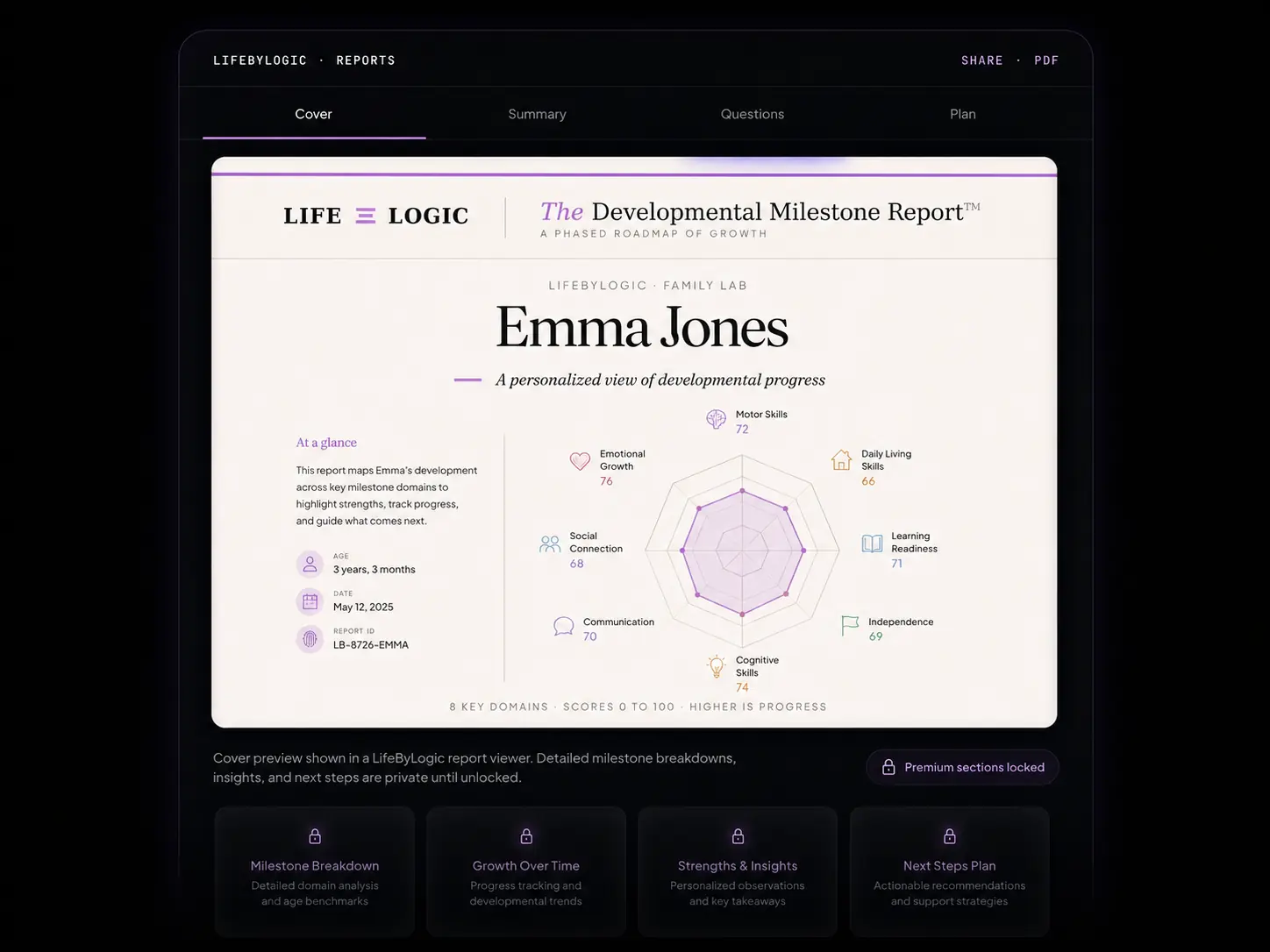Click the lock icon above Growth Over Time
Screen dimensions: 1270x952
pyautogui.click(x=526, y=836)
